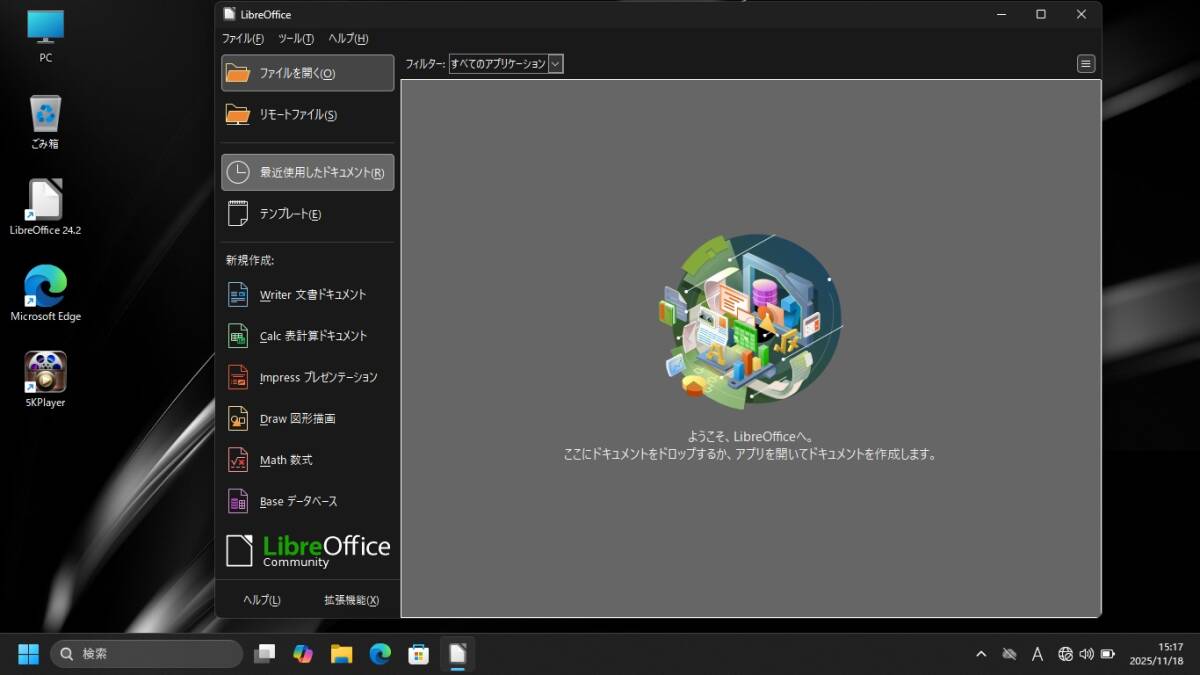Expand the フィルター application dropdown

point(556,64)
